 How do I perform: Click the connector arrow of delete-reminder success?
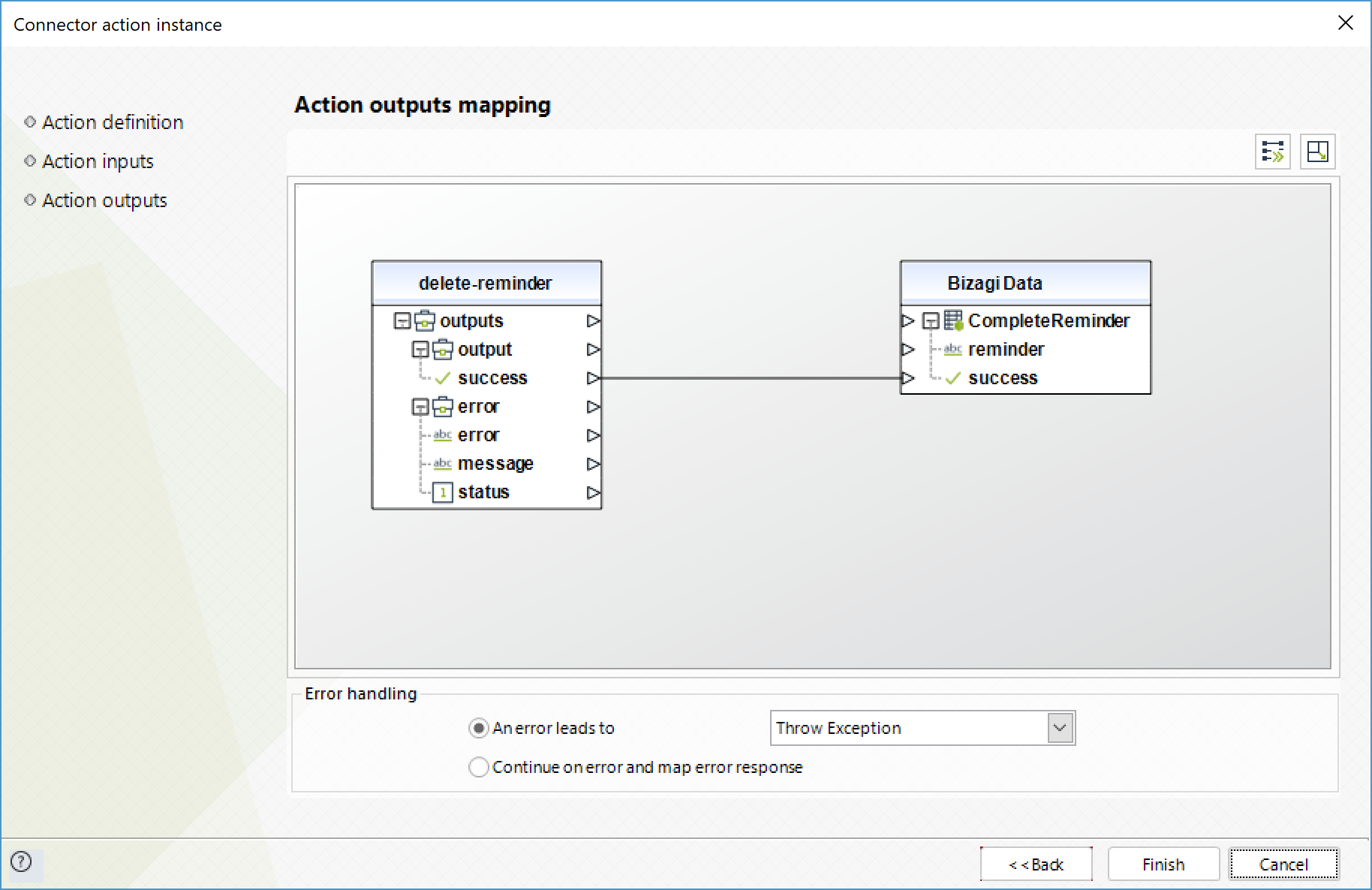coord(594,377)
